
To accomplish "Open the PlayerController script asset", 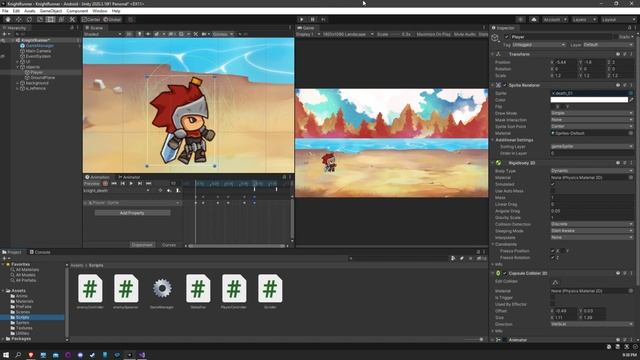I will 234,291.
